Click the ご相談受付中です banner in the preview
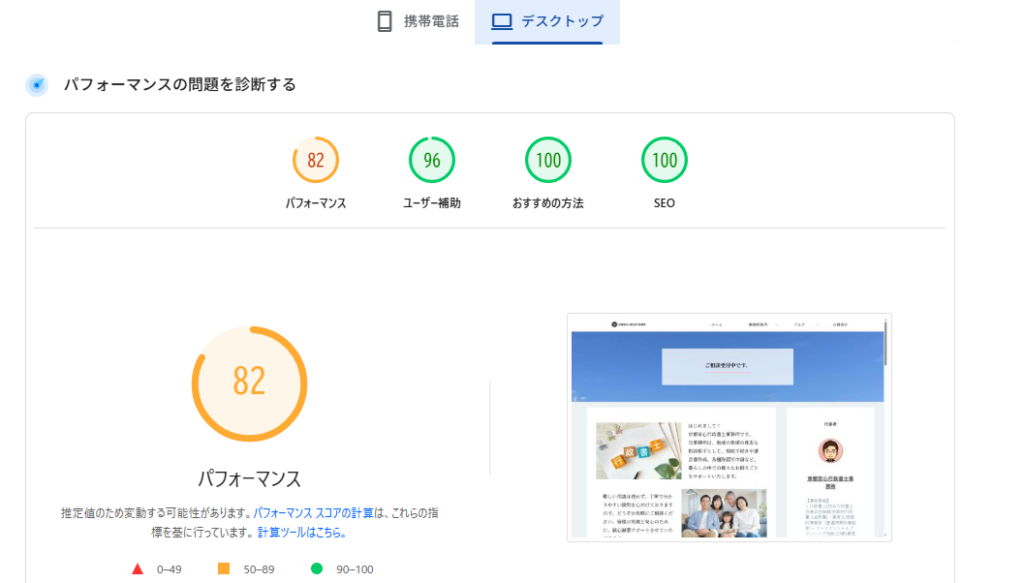This screenshot has height=583, width=1024. click(x=727, y=366)
